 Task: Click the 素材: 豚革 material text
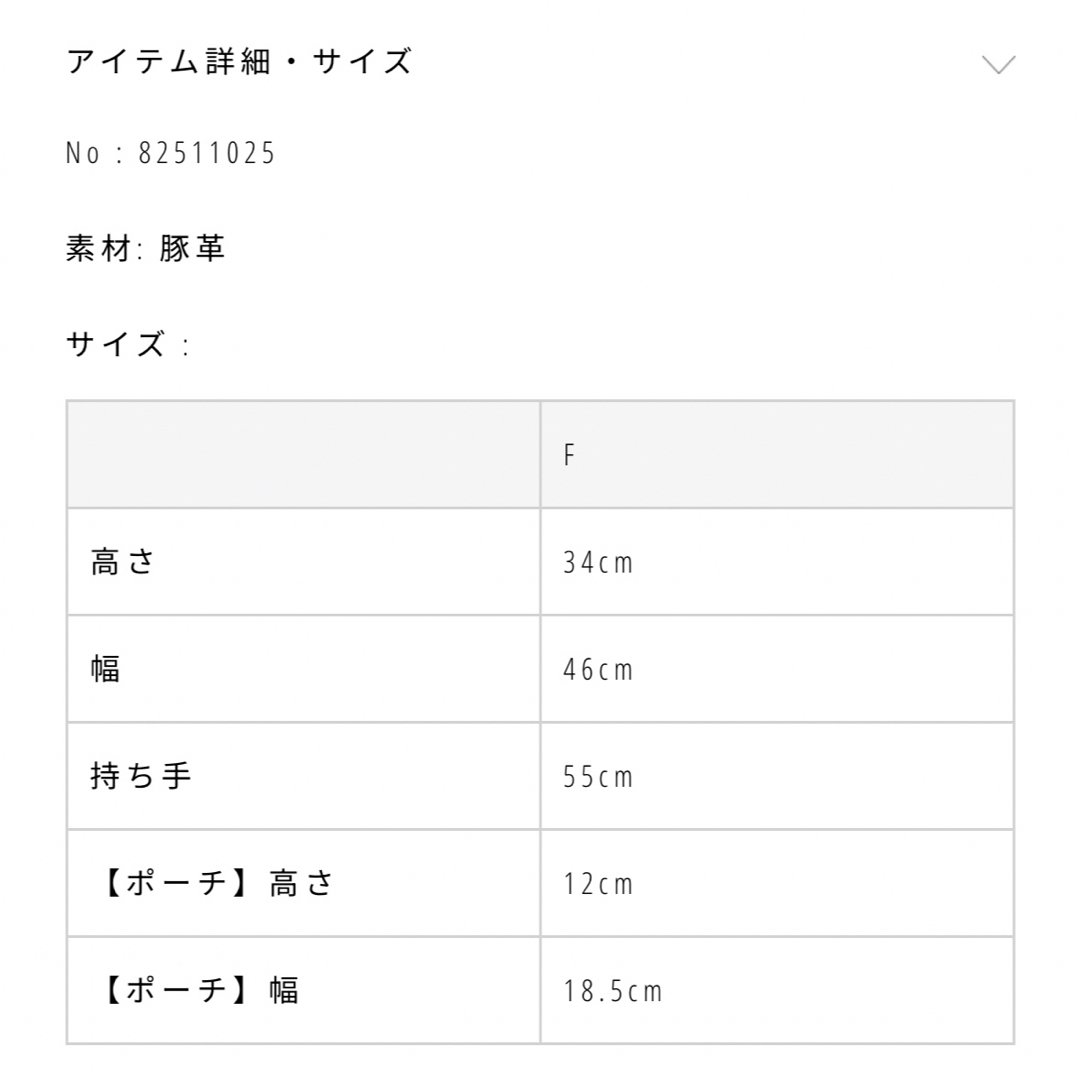click(145, 248)
